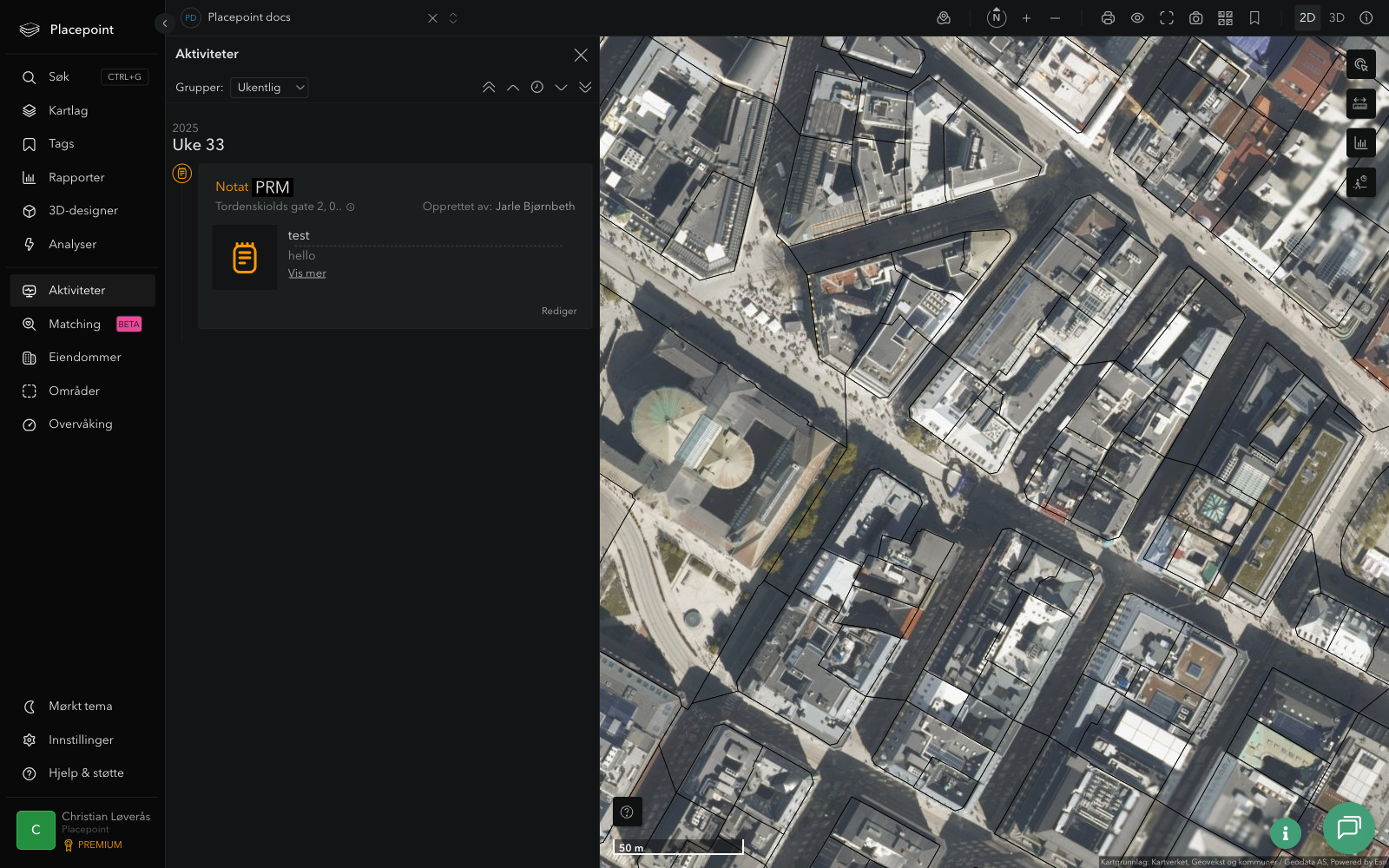Toggle the eye visibility icon
Image resolution: width=1389 pixels, height=868 pixels.
(x=1137, y=18)
